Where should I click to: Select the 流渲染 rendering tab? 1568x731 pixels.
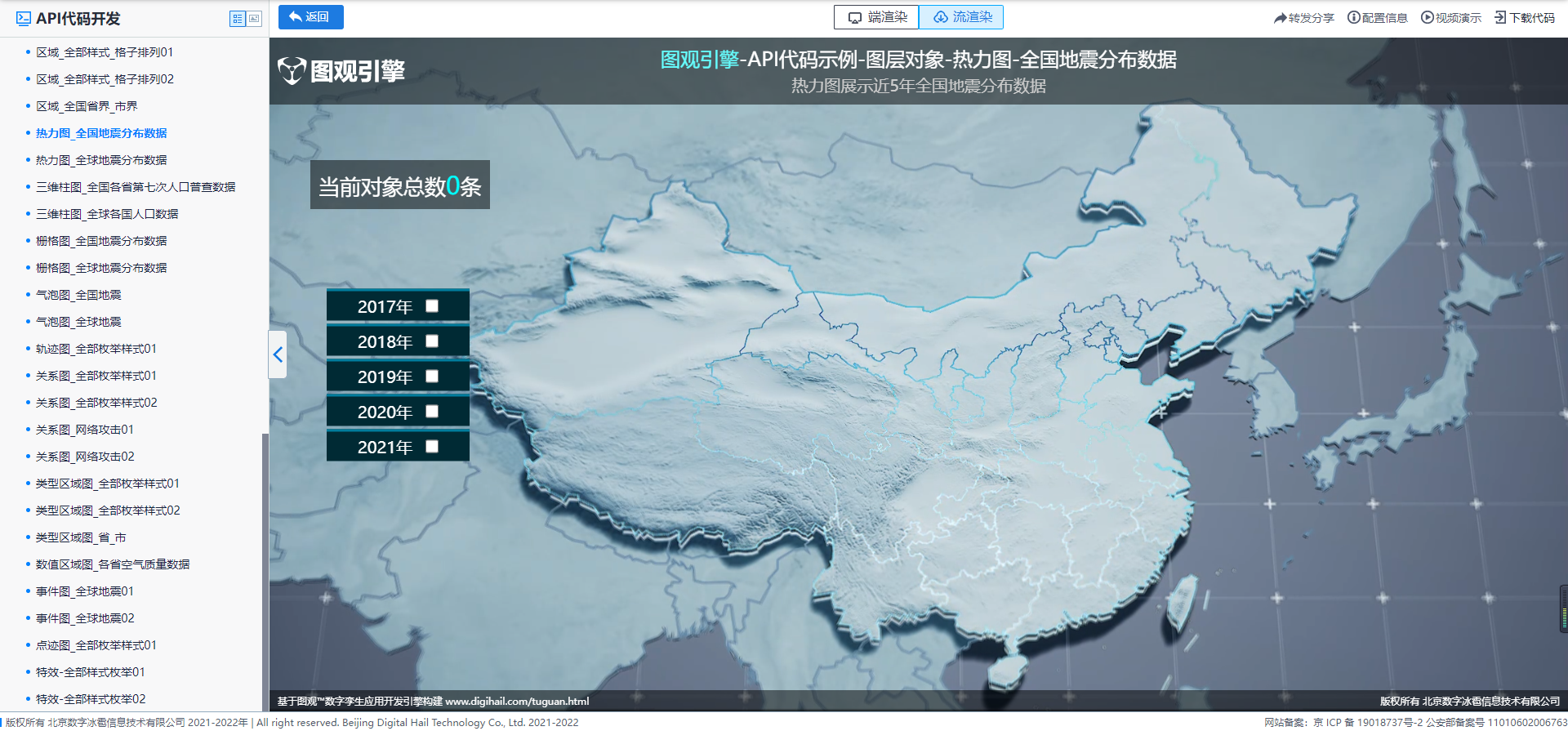click(961, 17)
